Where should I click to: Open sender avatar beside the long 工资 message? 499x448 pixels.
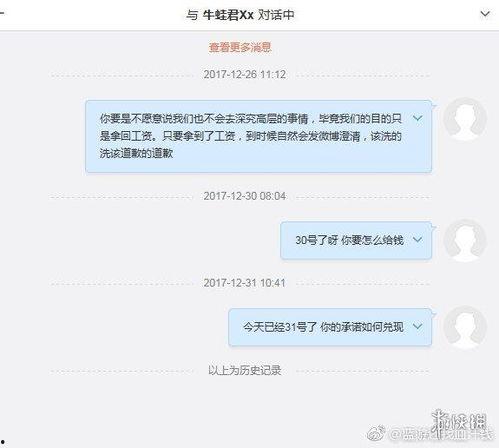465,119
